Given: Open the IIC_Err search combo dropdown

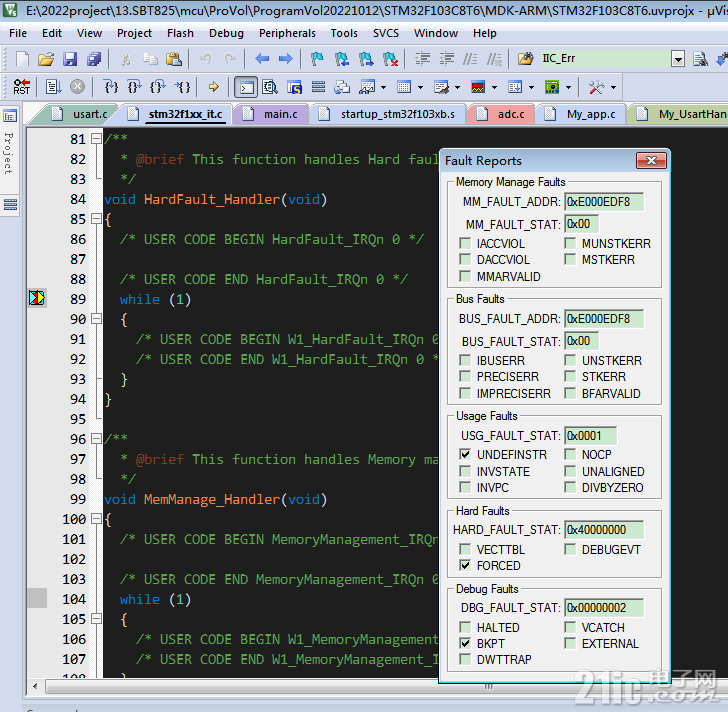Looking at the screenshot, I should click(x=678, y=59).
